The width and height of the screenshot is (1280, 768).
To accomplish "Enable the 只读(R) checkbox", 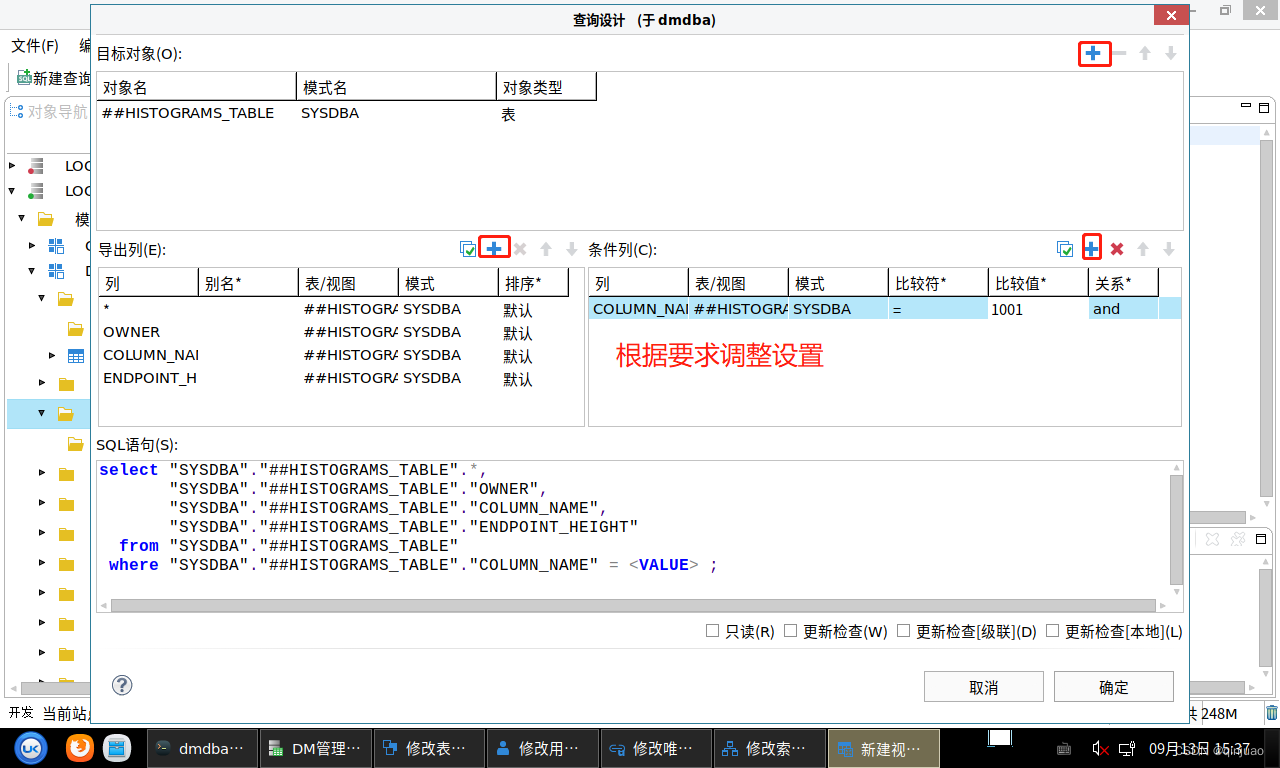I will (x=712, y=631).
